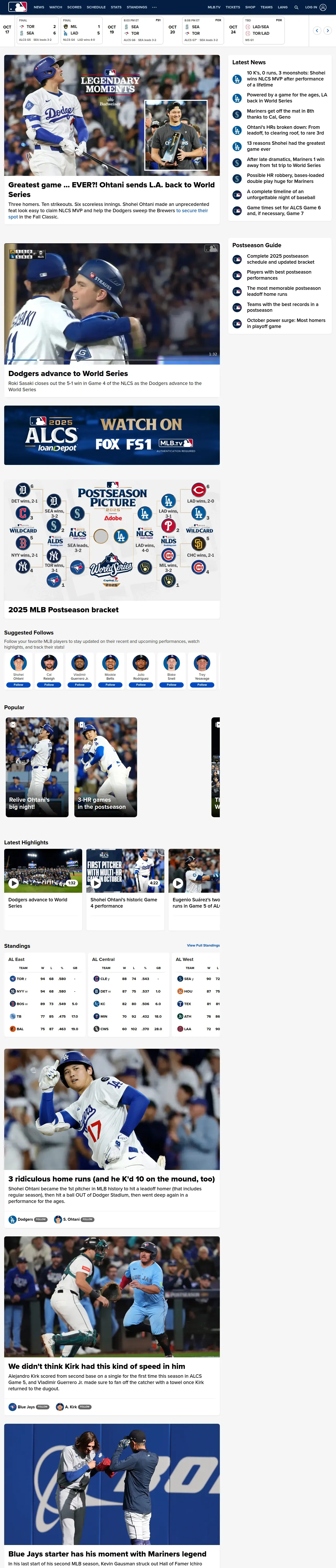This screenshot has height=1568, width=336.
Task: Click MLB icon beside 'Complete 2025 postseason schedule'
Action: (237, 259)
